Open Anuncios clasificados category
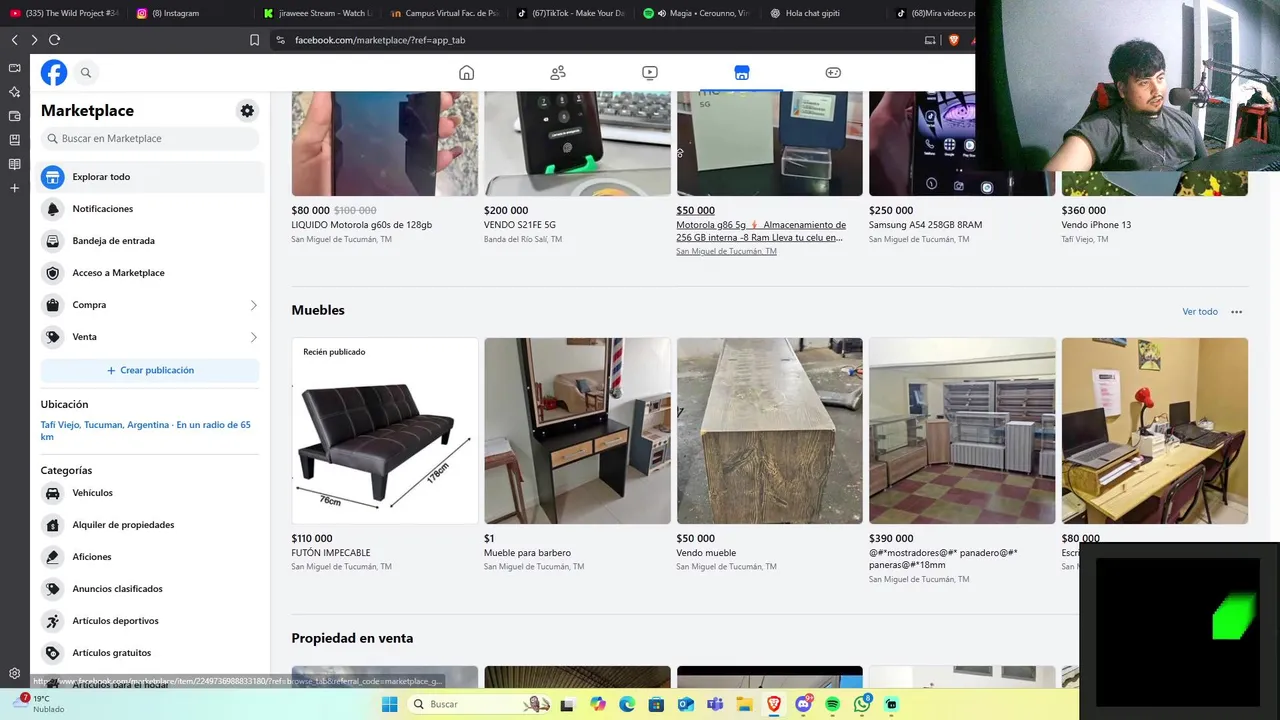The image size is (1280, 720). 150,589
